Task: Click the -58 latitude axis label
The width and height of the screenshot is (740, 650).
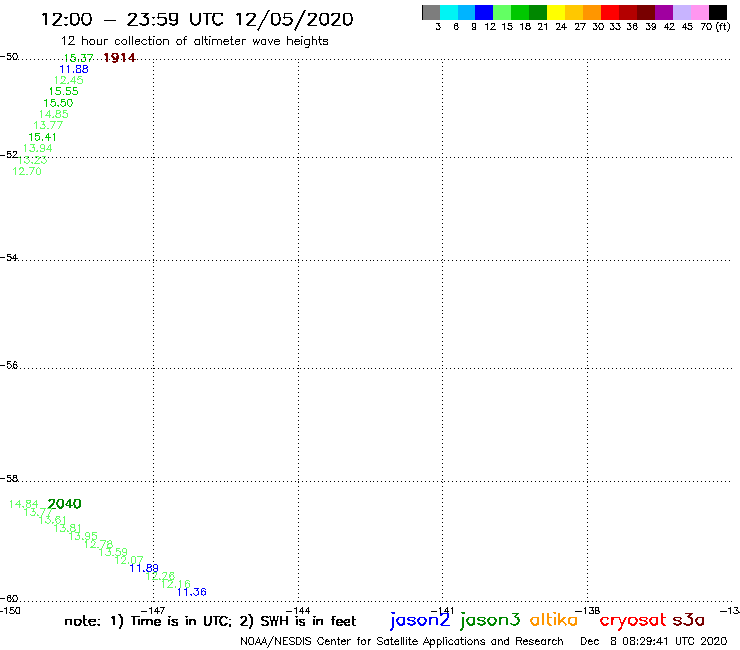Action: 9,479
